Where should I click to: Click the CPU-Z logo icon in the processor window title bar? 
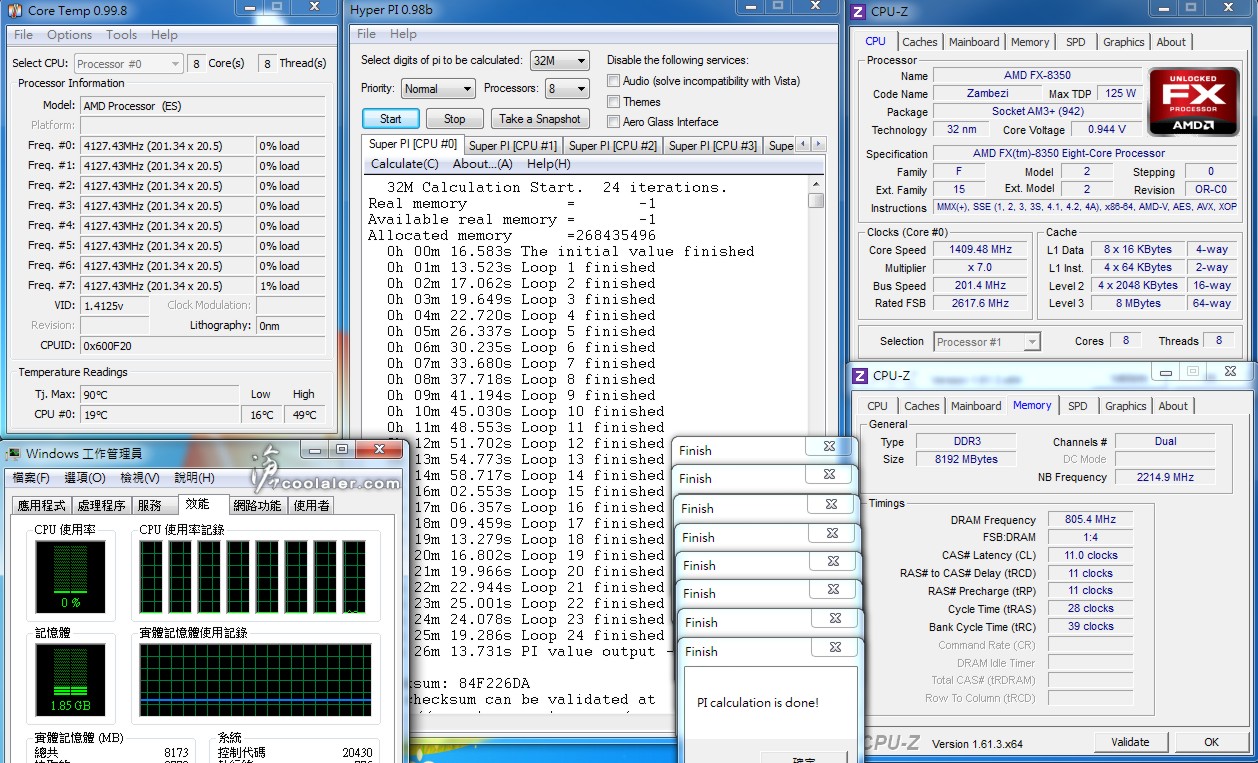click(x=858, y=12)
